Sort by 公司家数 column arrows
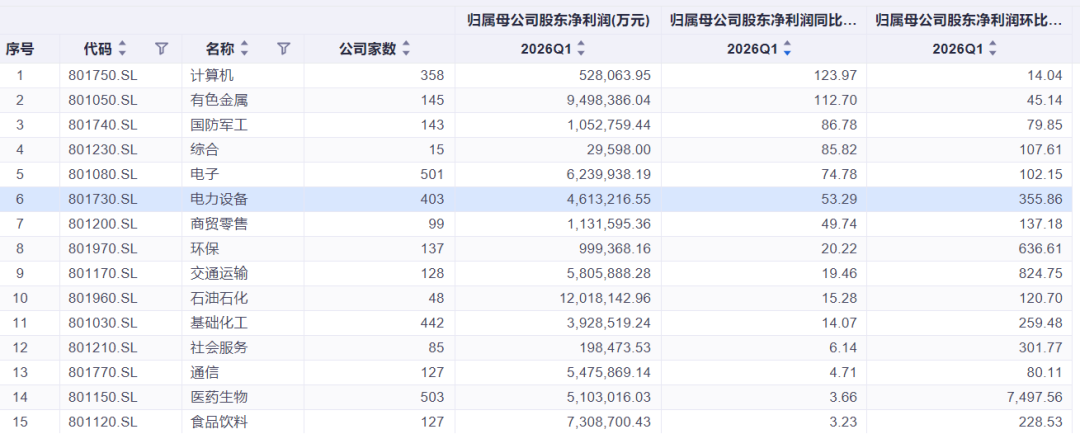This screenshot has width=1080, height=434. [x=406, y=49]
